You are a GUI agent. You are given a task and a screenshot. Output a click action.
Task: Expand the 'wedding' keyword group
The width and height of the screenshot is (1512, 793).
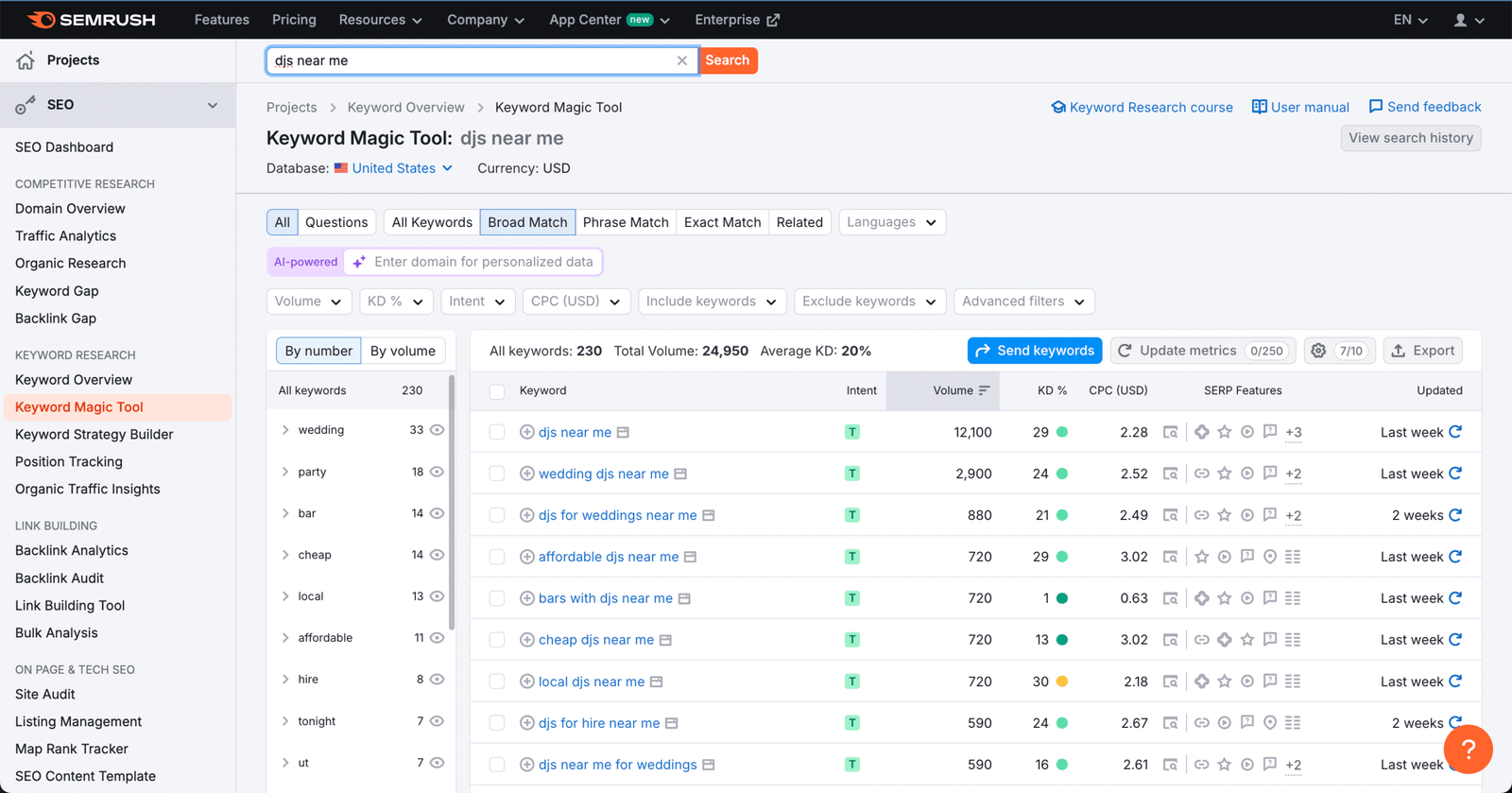(285, 430)
